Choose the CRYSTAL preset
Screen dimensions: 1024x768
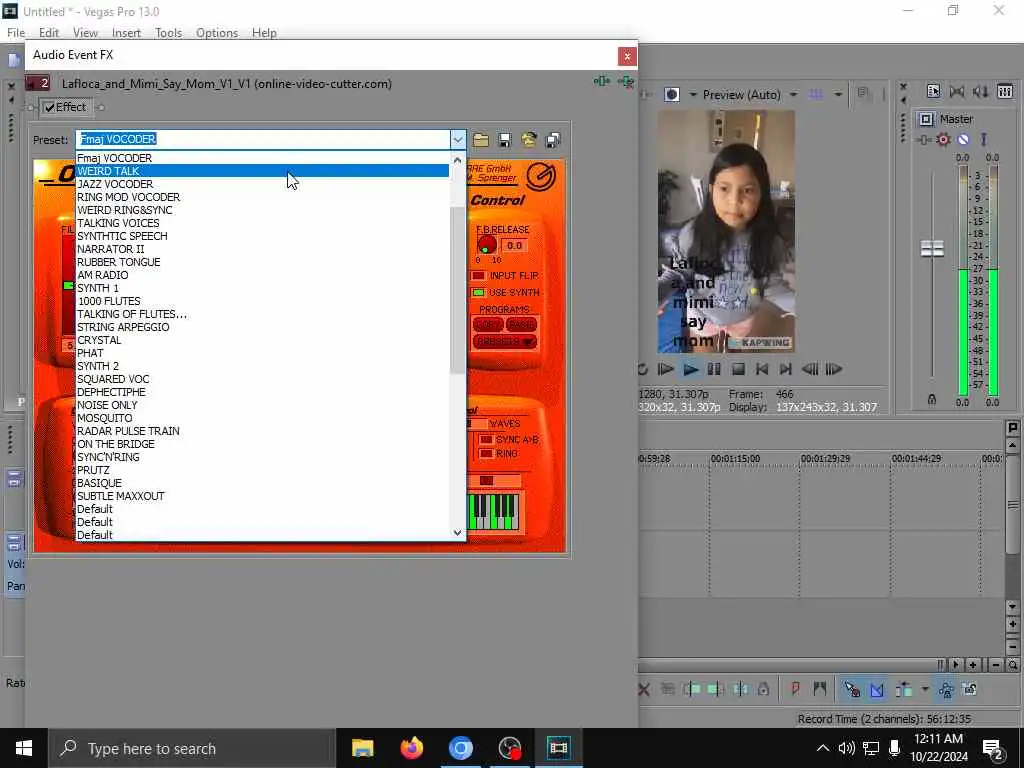tap(263, 340)
